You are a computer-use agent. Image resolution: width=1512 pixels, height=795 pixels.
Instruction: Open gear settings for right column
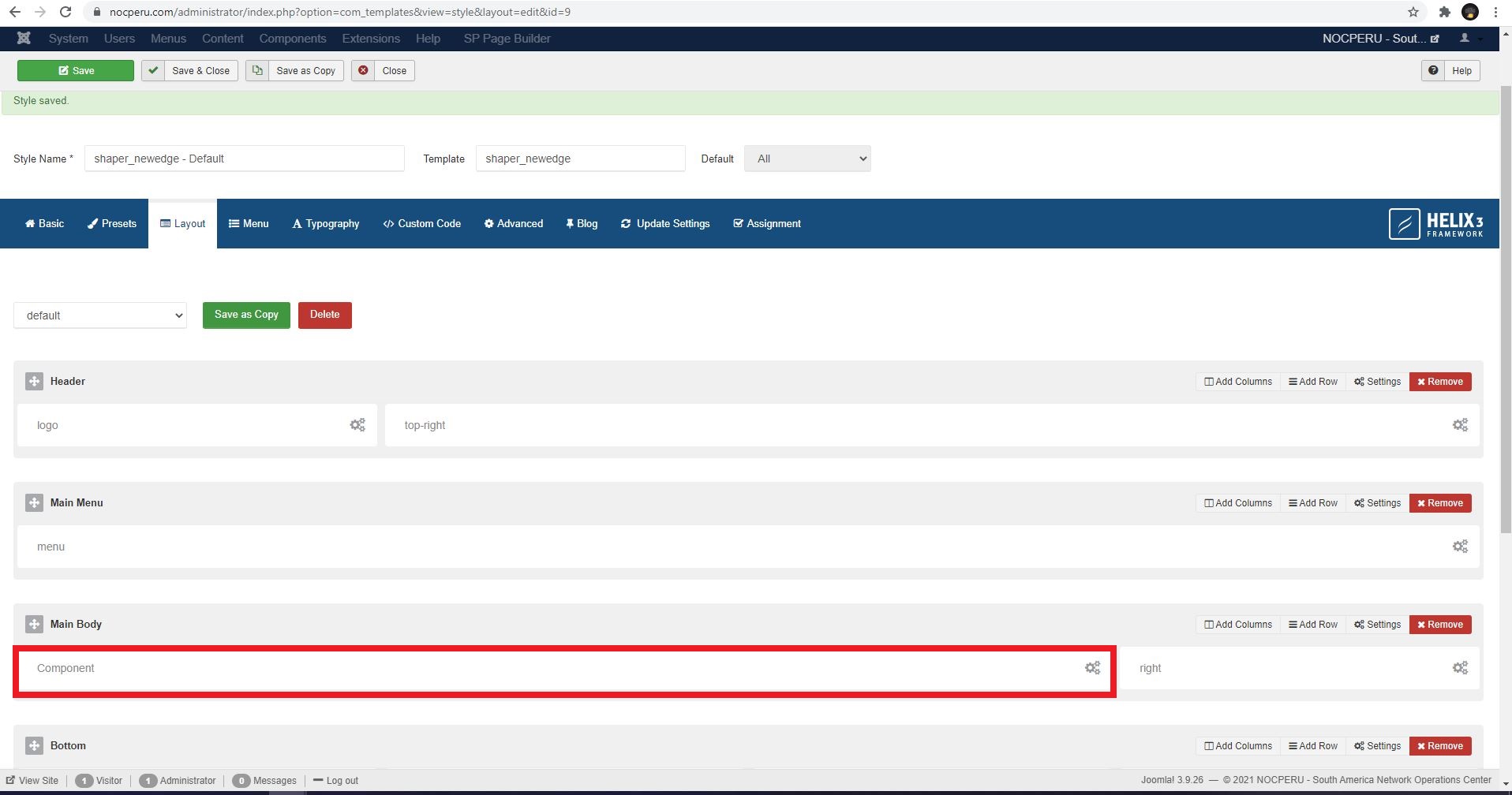click(x=1460, y=668)
